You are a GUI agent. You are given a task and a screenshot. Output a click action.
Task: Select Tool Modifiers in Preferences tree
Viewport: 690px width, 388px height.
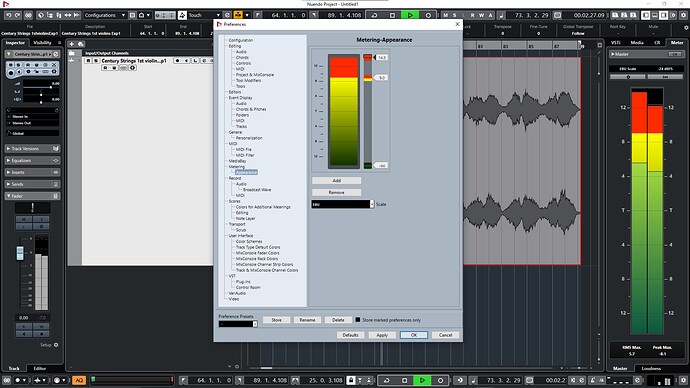tap(249, 81)
